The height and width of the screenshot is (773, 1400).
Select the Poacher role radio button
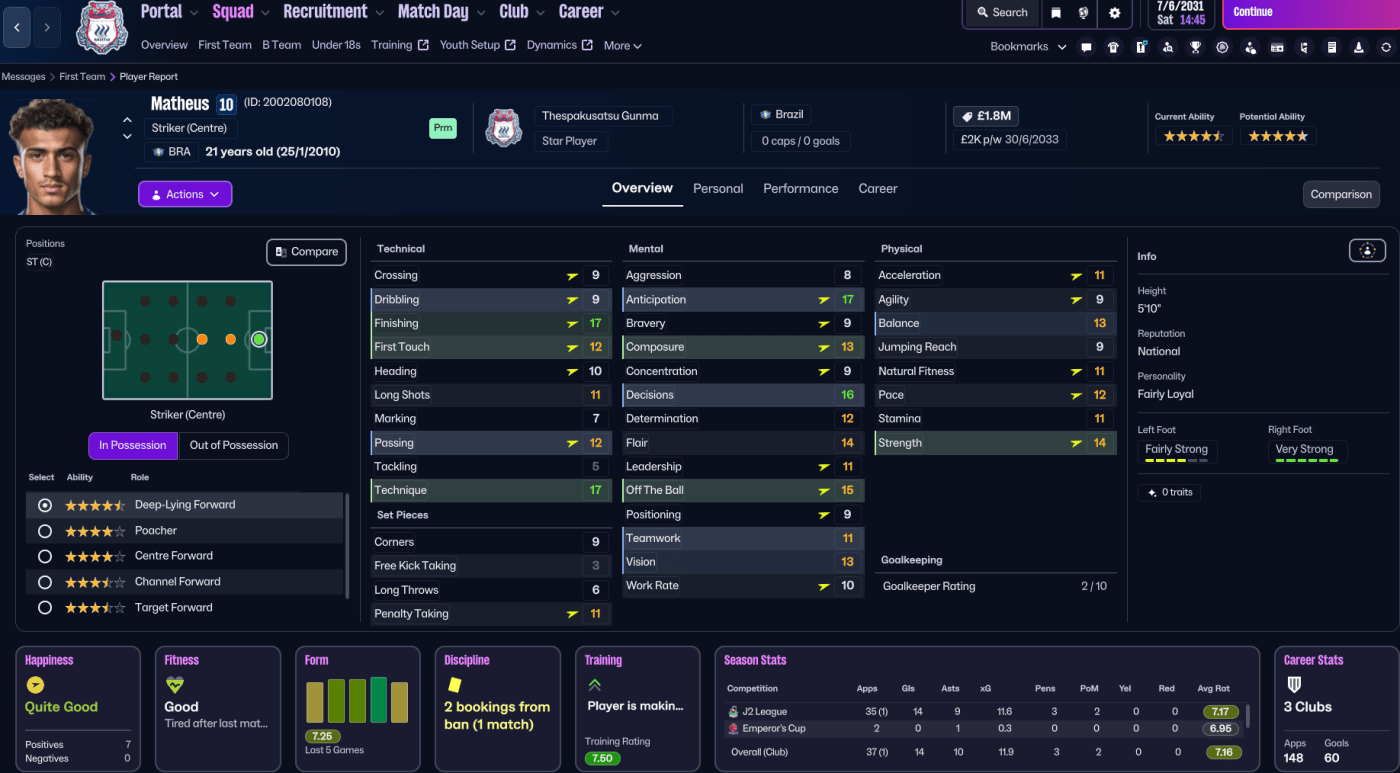coord(44,531)
